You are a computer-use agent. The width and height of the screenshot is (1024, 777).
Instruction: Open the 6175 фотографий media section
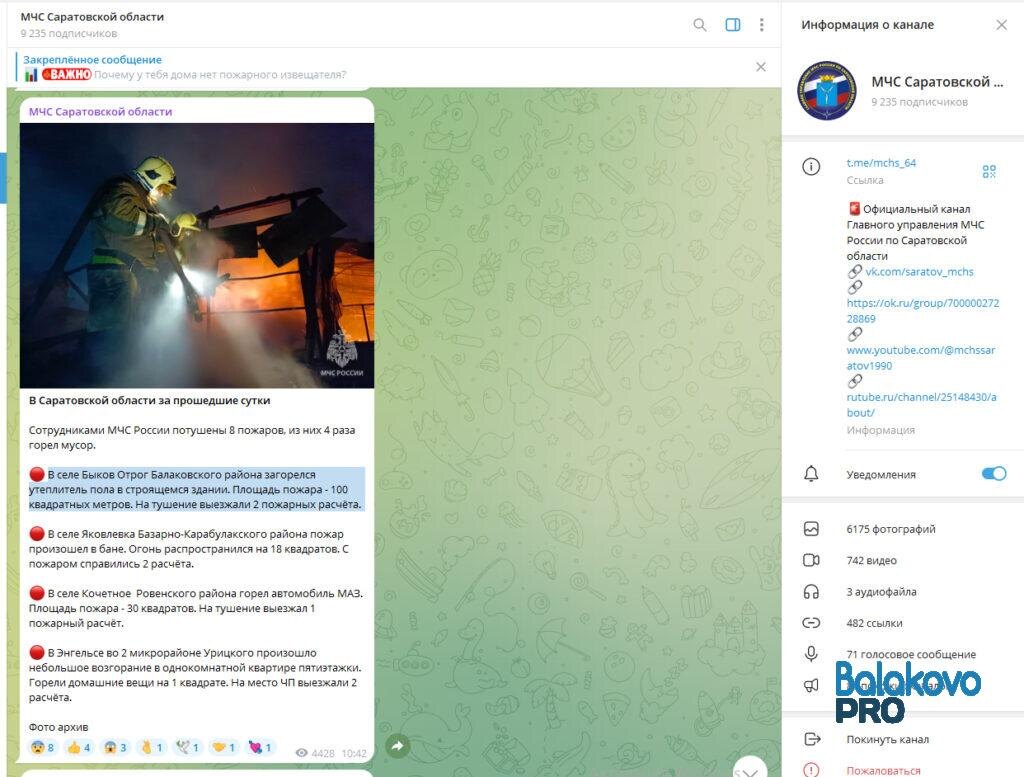pos(891,529)
